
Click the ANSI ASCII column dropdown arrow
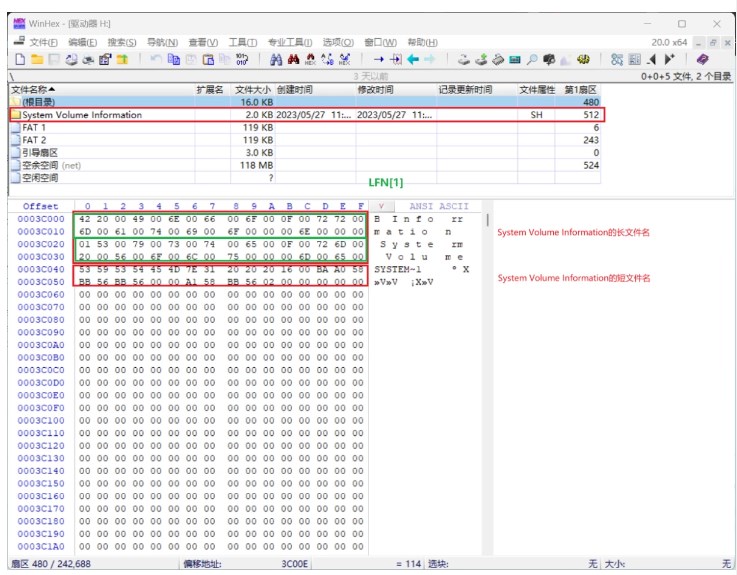click(x=381, y=206)
